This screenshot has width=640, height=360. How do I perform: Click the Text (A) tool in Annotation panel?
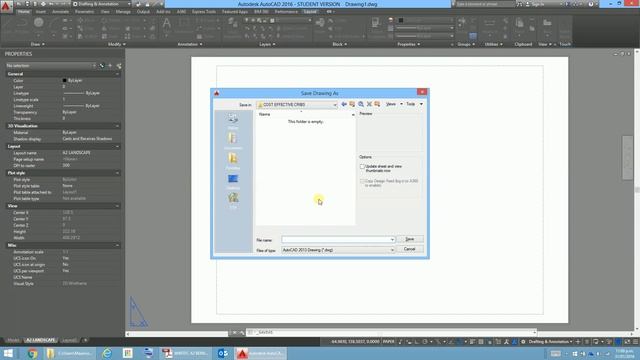167,24
